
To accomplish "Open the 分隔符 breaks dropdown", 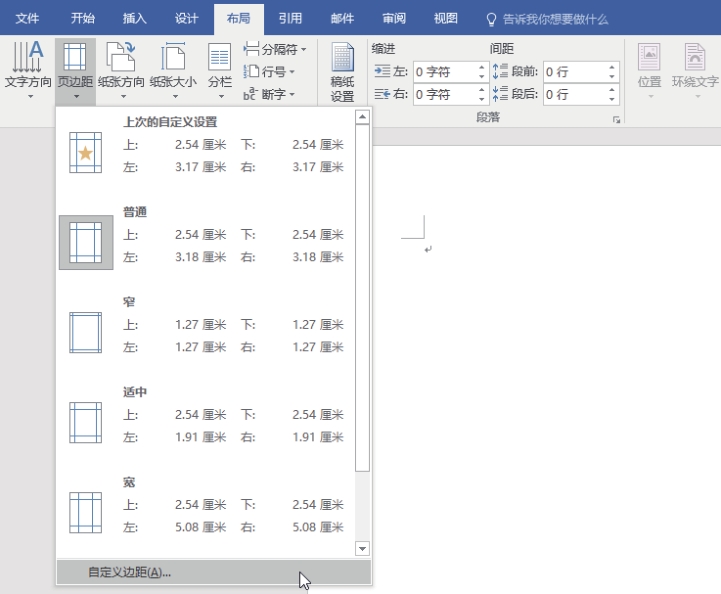I will (x=275, y=49).
